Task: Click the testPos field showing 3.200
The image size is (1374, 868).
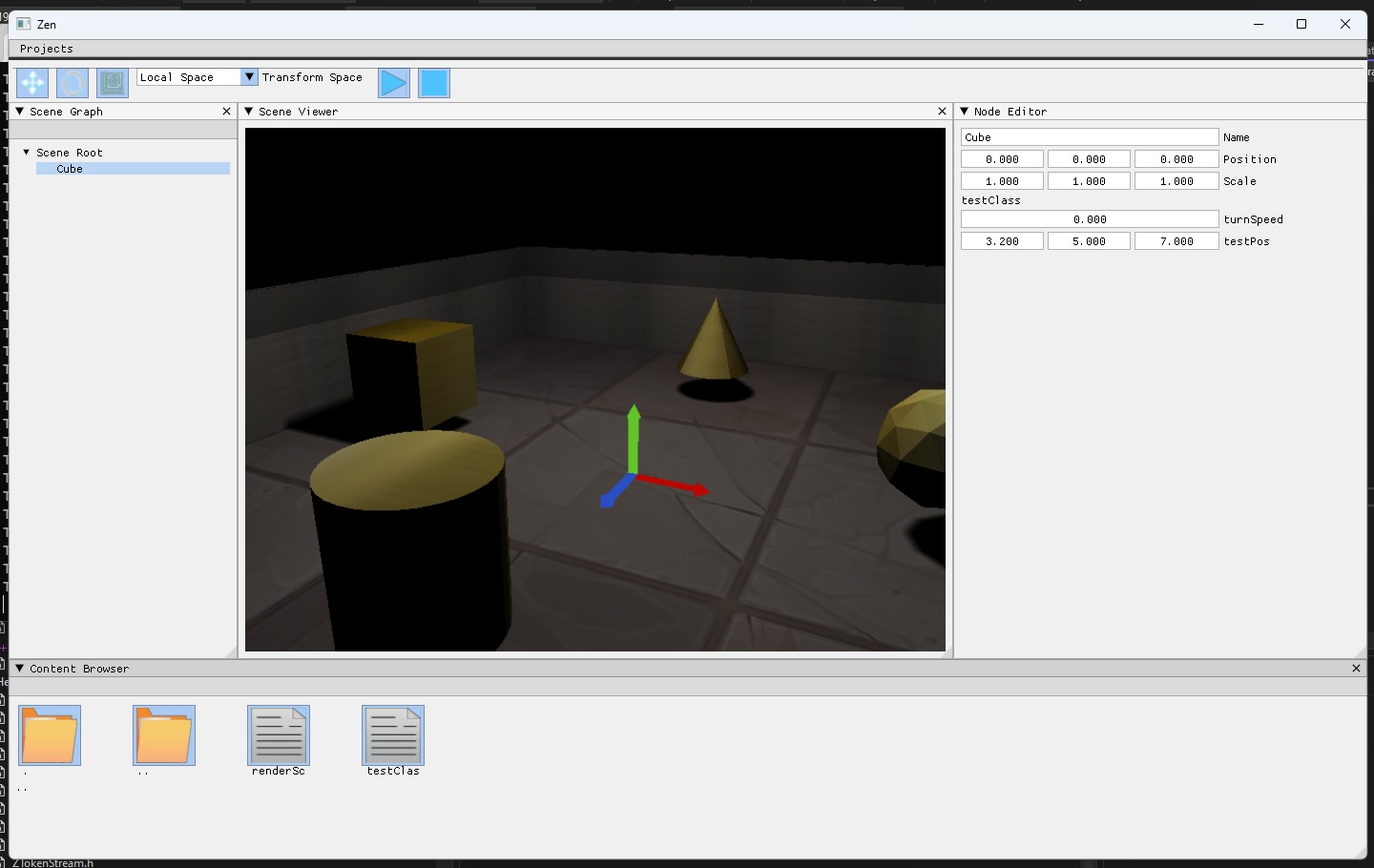Action: (1002, 241)
